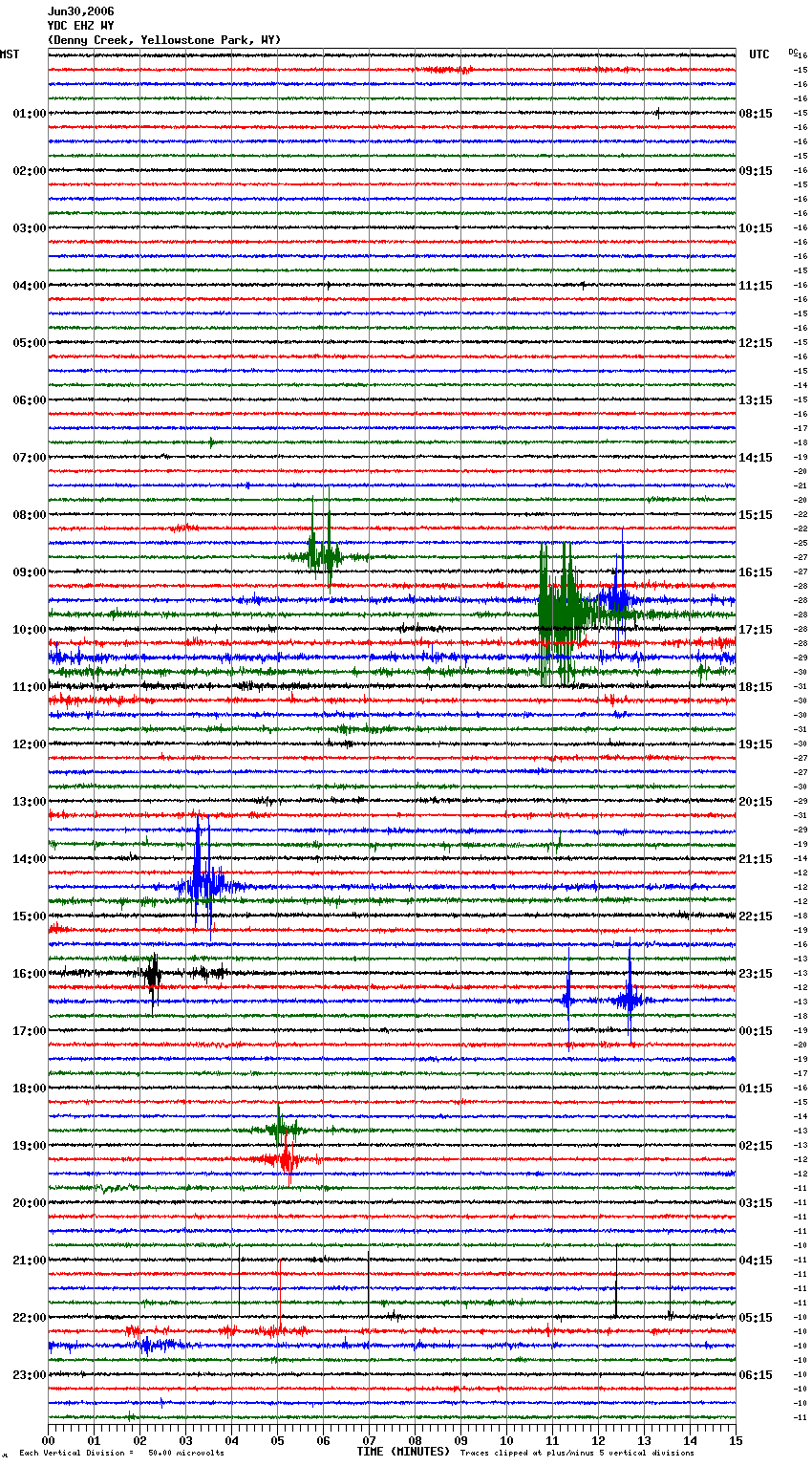The width and height of the screenshot is (812, 1466).
Task: Click the '04:15' UTC time label
Action: point(756,1261)
